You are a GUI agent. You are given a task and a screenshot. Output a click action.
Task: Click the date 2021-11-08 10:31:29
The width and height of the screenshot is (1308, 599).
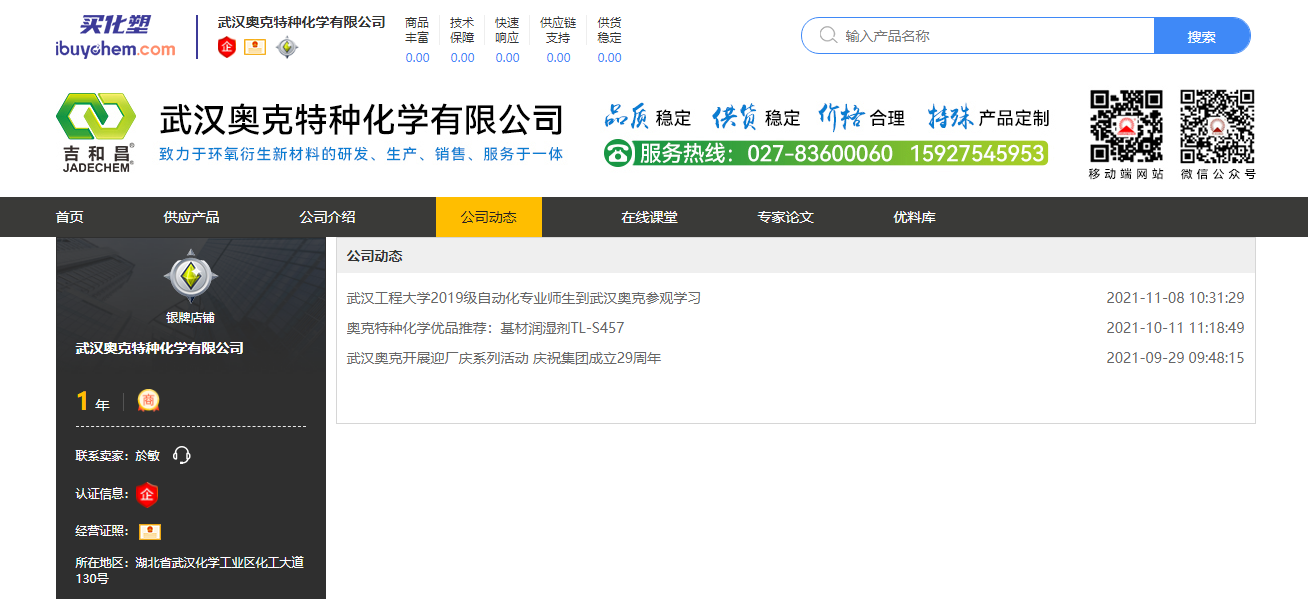click(x=1175, y=298)
